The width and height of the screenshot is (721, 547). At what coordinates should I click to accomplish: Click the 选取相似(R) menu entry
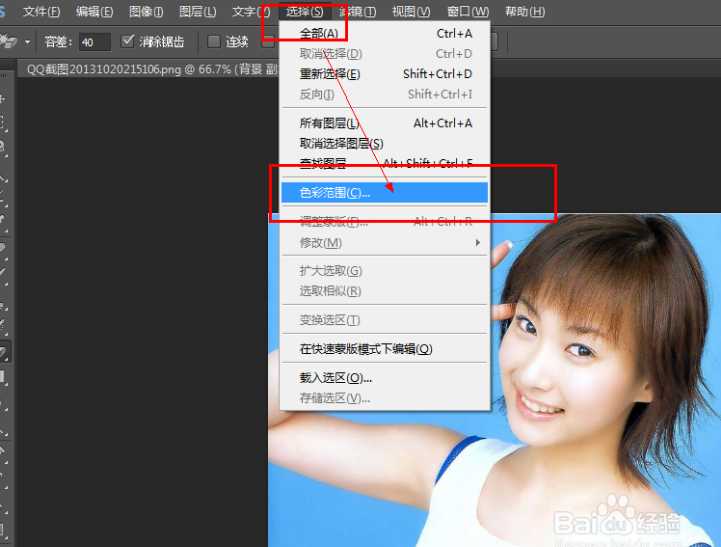[385, 291]
